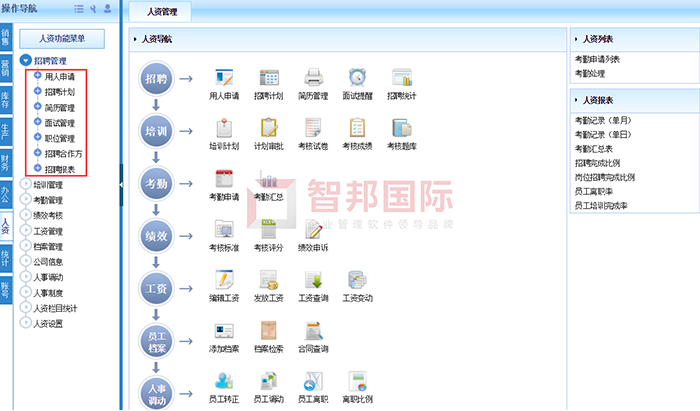Open the 考核成绩 icon
The width and height of the screenshot is (700, 411).
click(358, 128)
